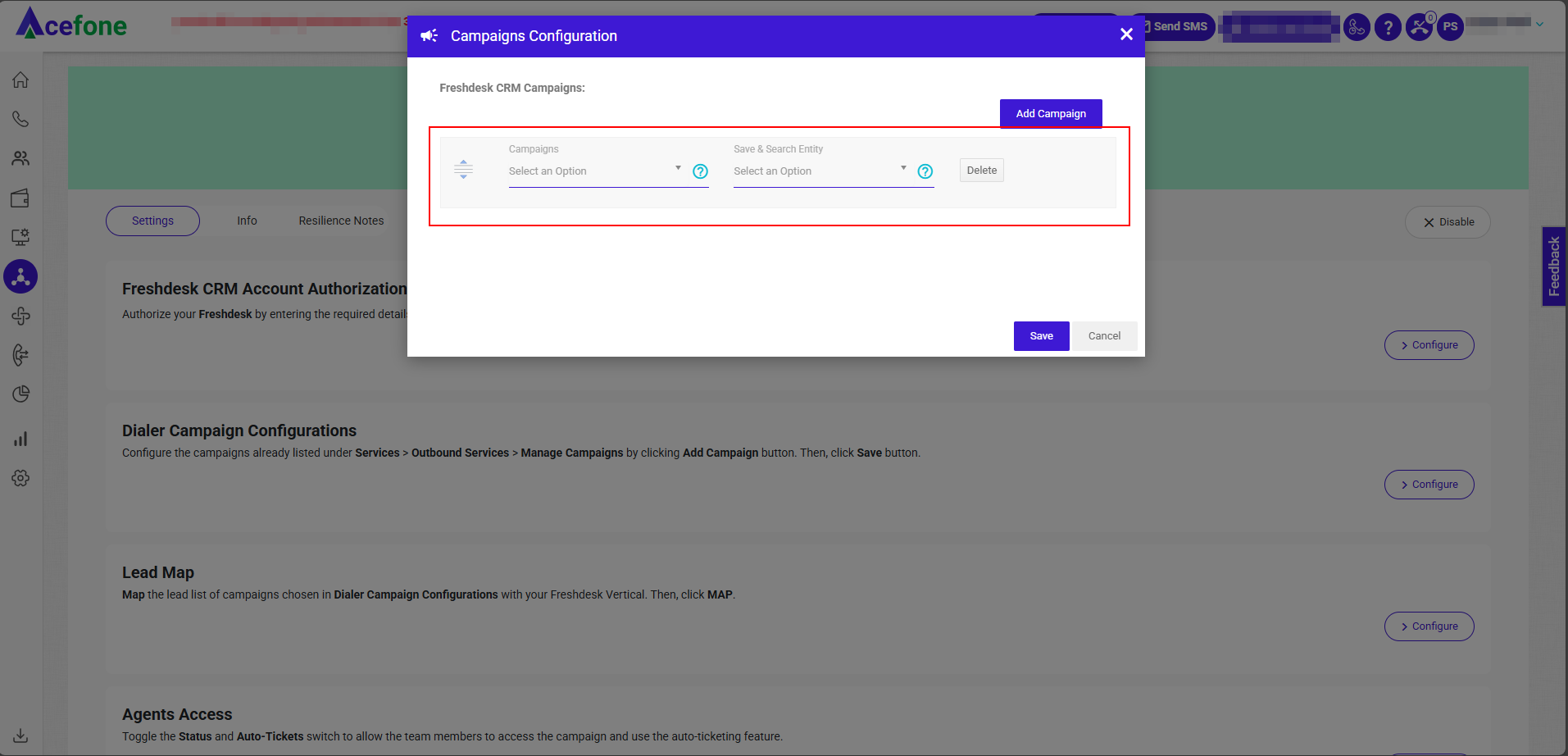The height and width of the screenshot is (756, 1568).
Task: Open the gear settings sidebar icon
Action: click(20, 478)
